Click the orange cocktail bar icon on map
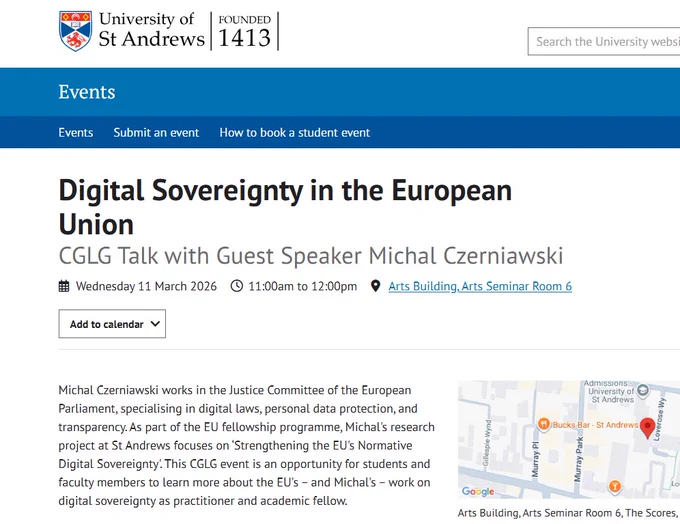Viewport: 680px width, 524px height. point(614,486)
